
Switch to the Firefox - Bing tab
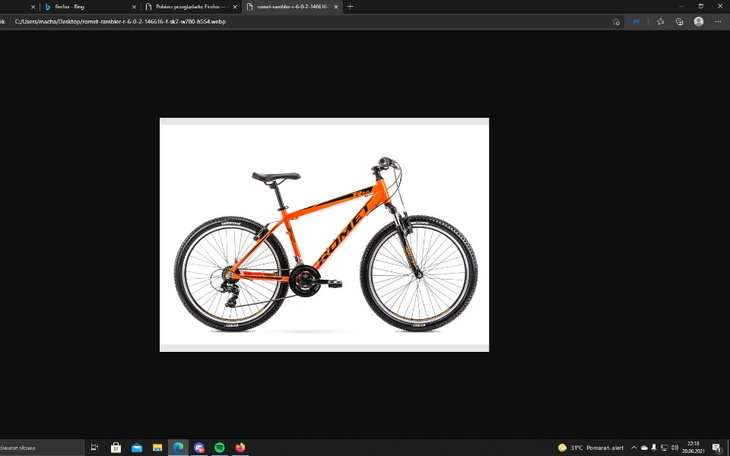pyautogui.click(x=80, y=7)
